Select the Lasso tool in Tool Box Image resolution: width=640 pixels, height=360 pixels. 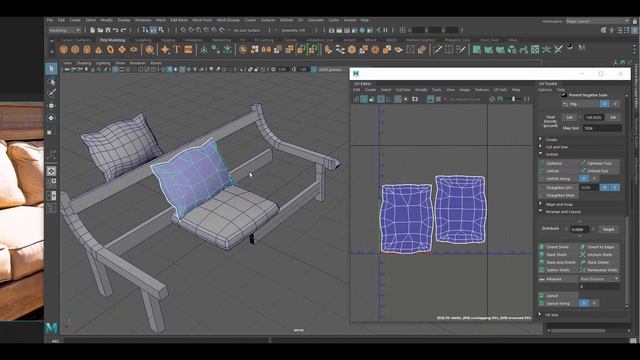[x=51, y=82]
